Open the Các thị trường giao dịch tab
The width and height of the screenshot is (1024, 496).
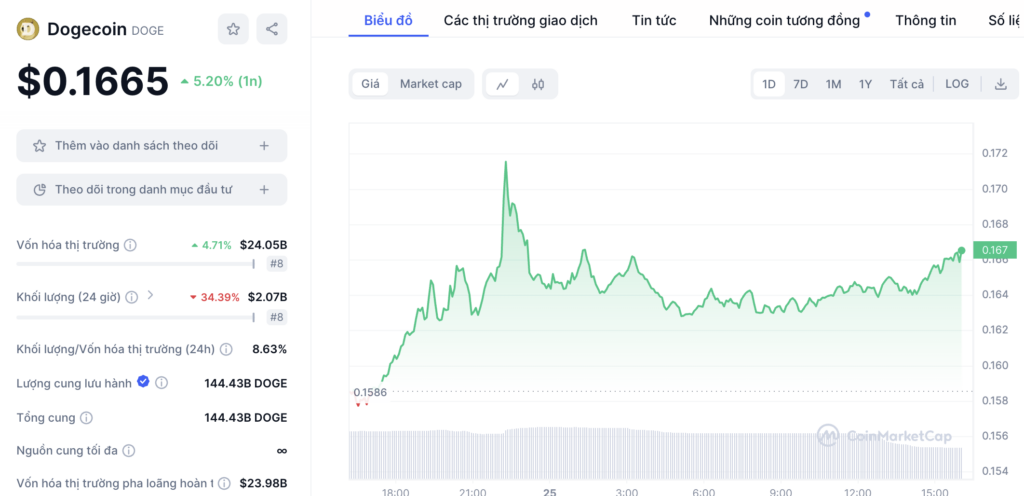pos(520,20)
